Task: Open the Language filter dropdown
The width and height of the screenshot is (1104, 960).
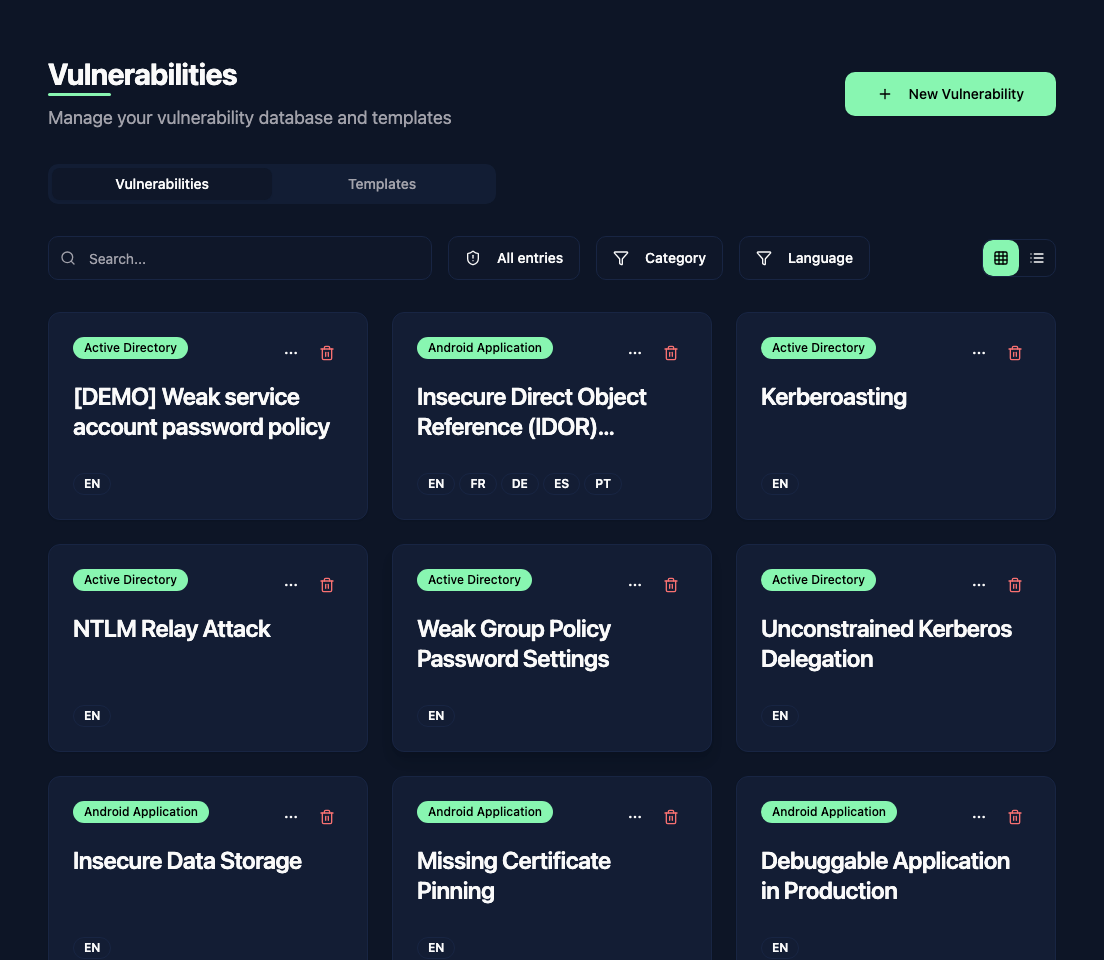Action: coord(804,258)
